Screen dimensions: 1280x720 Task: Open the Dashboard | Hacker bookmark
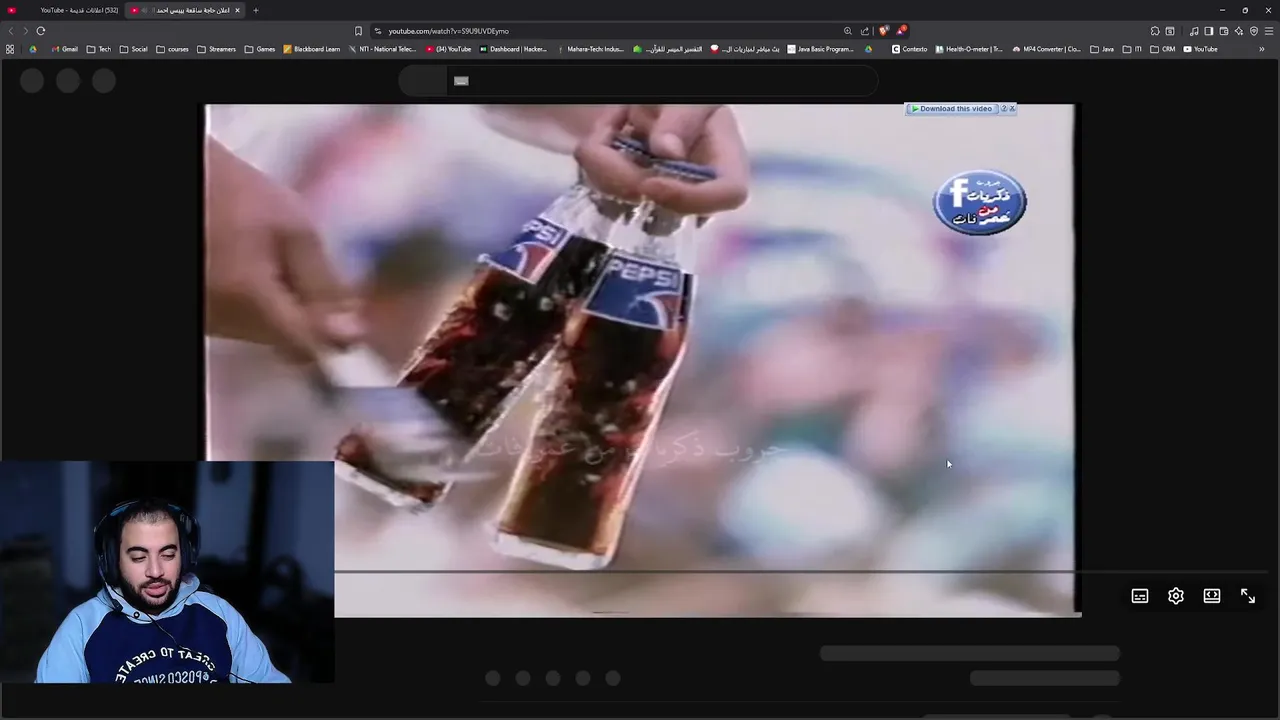pyautogui.click(x=513, y=49)
